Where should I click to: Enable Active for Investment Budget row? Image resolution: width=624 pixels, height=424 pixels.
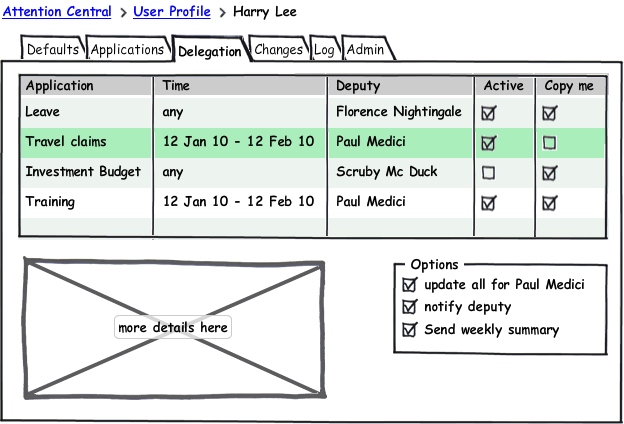488,172
